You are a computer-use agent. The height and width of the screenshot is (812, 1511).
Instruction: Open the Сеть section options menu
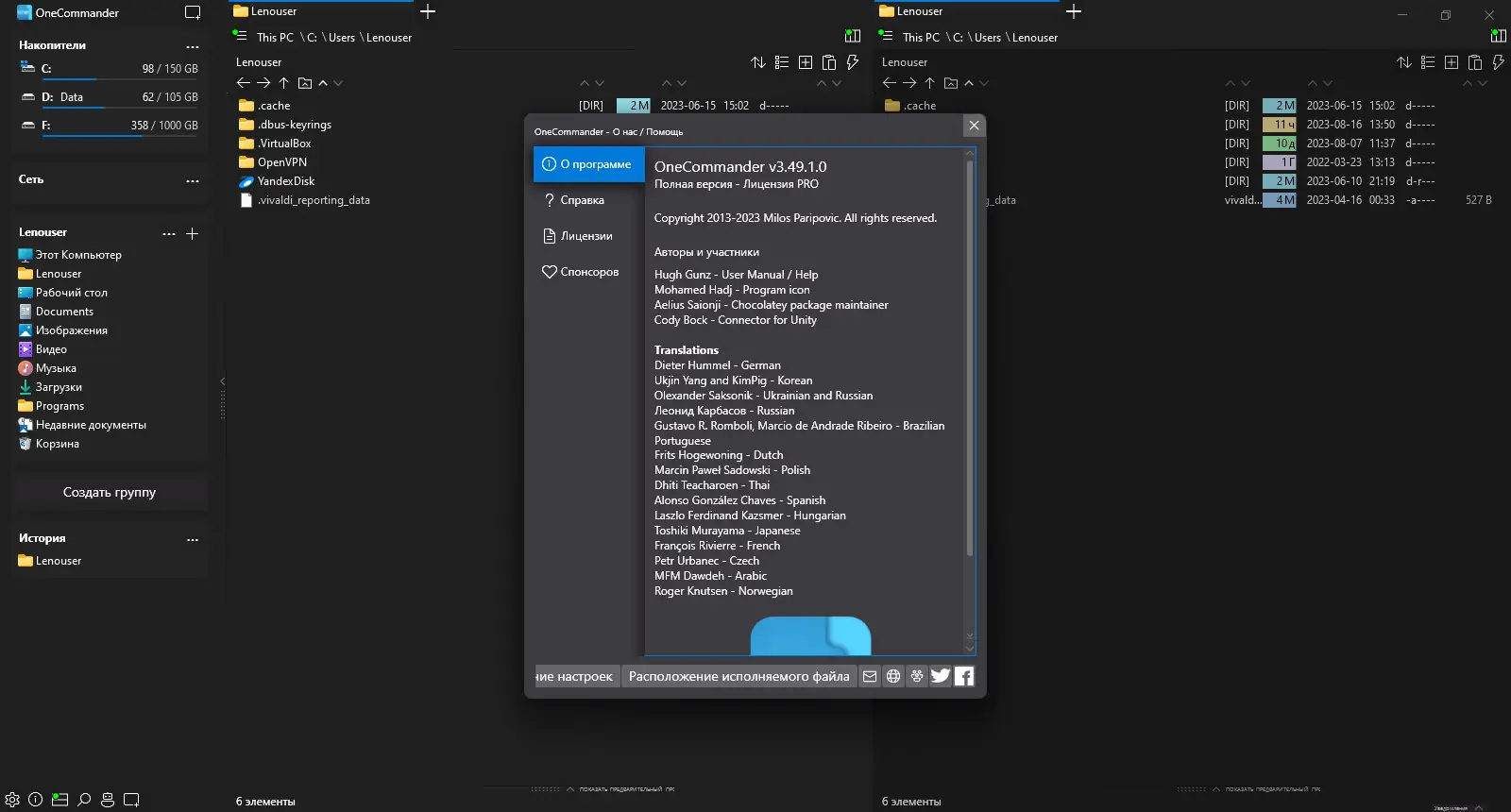(x=193, y=180)
